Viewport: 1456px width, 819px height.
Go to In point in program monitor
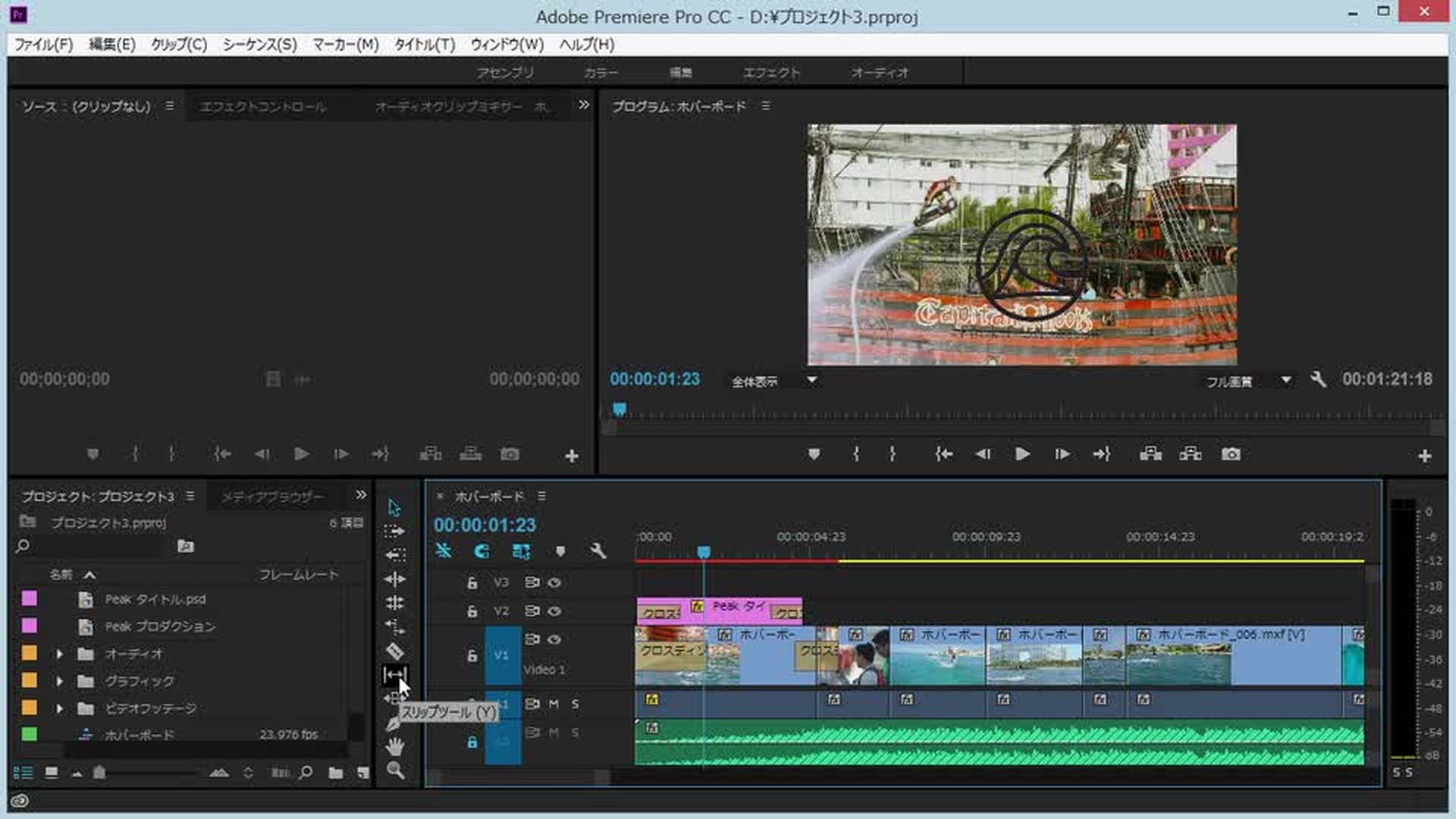click(943, 454)
